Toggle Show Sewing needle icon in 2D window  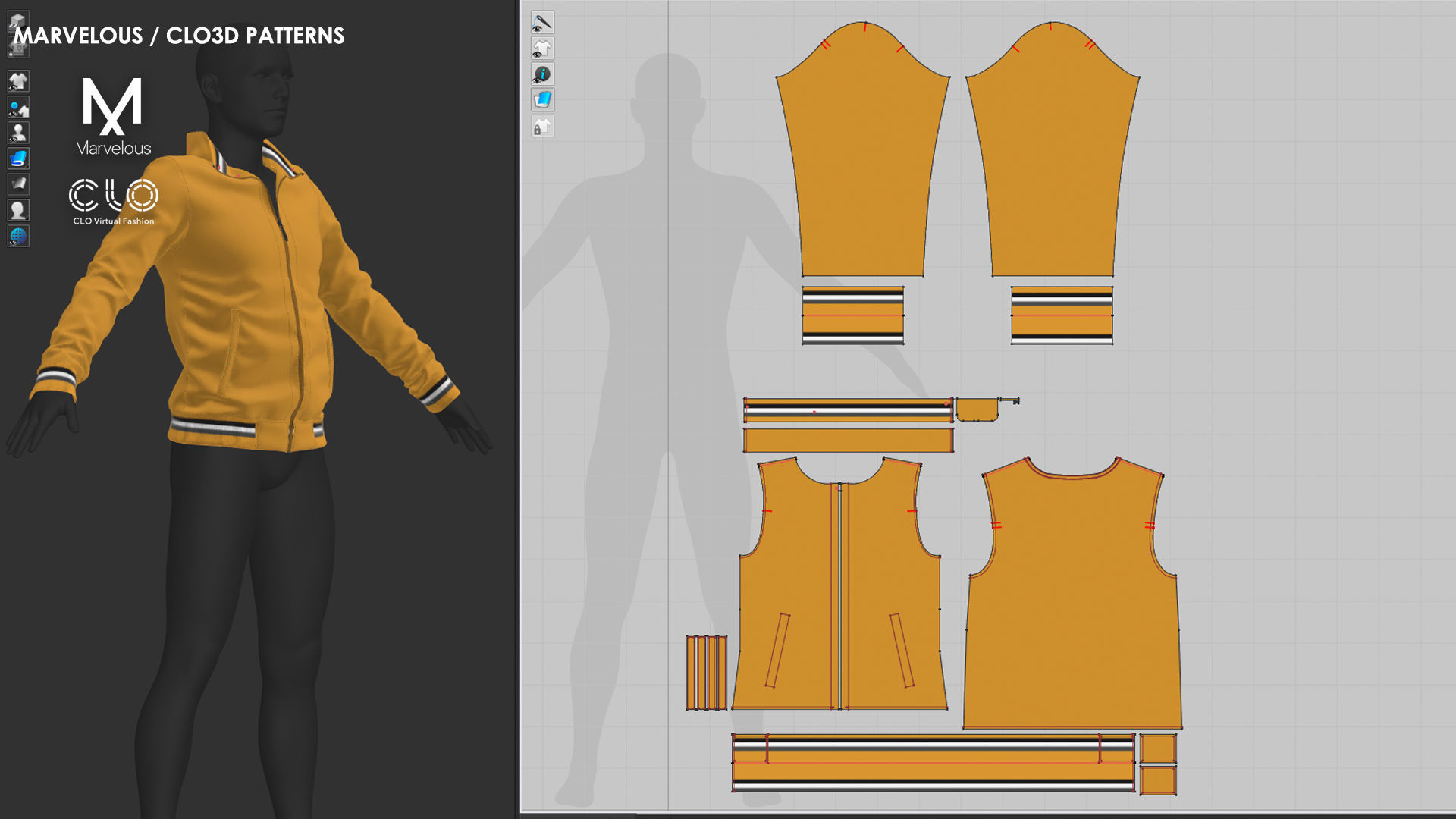coord(542,23)
